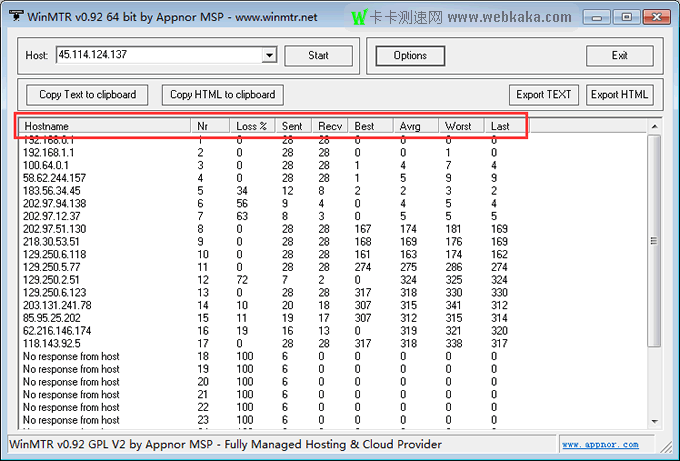Click the Exit button

click(x=619, y=56)
